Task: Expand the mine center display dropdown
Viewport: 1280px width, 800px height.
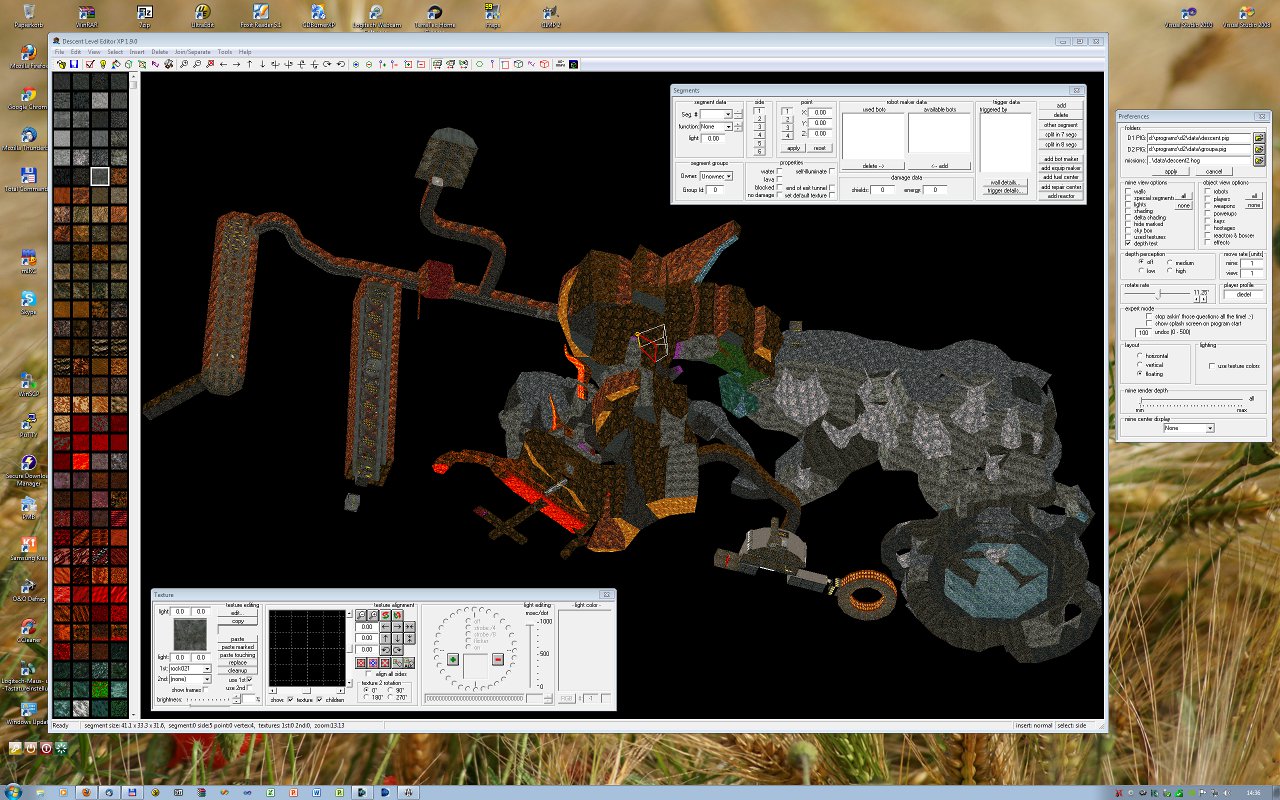Action: pyautogui.click(x=1210, y=428)
